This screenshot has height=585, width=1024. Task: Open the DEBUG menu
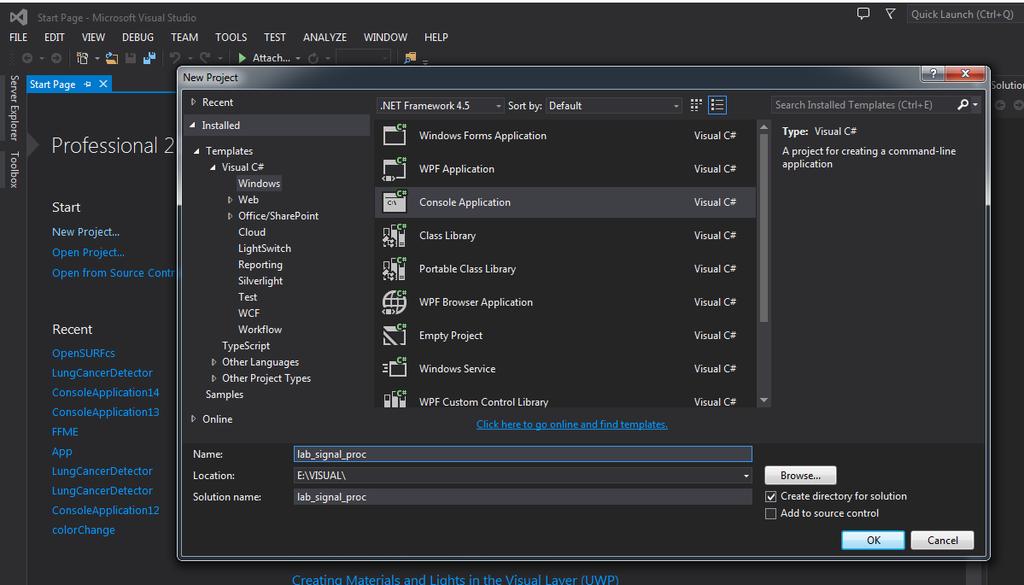138,37
